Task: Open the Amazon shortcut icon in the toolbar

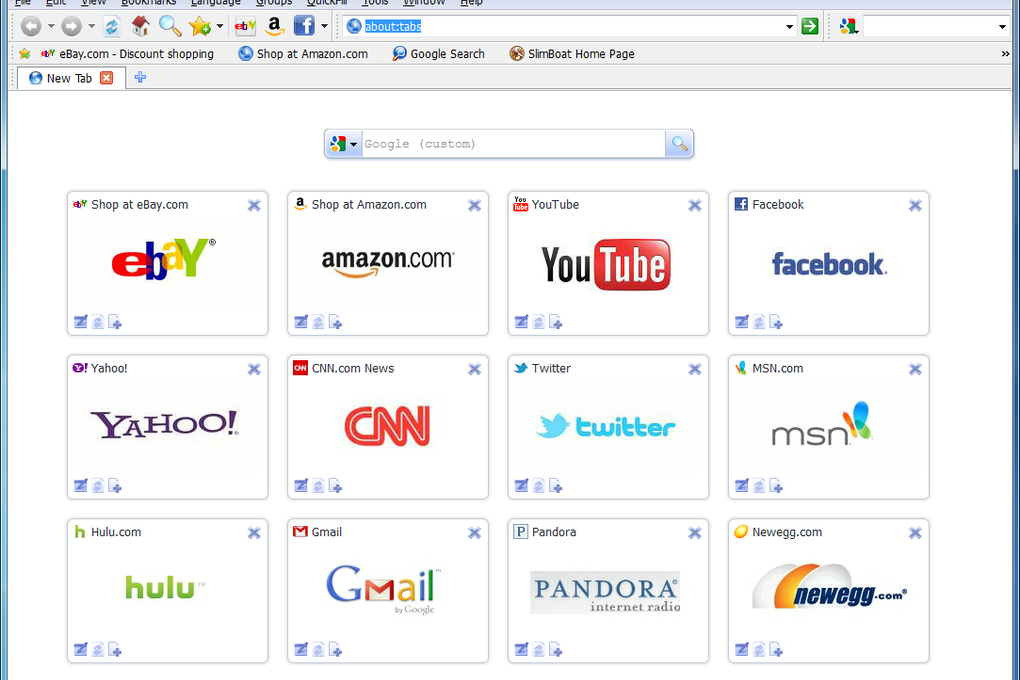Action: (x=275, y=26)
